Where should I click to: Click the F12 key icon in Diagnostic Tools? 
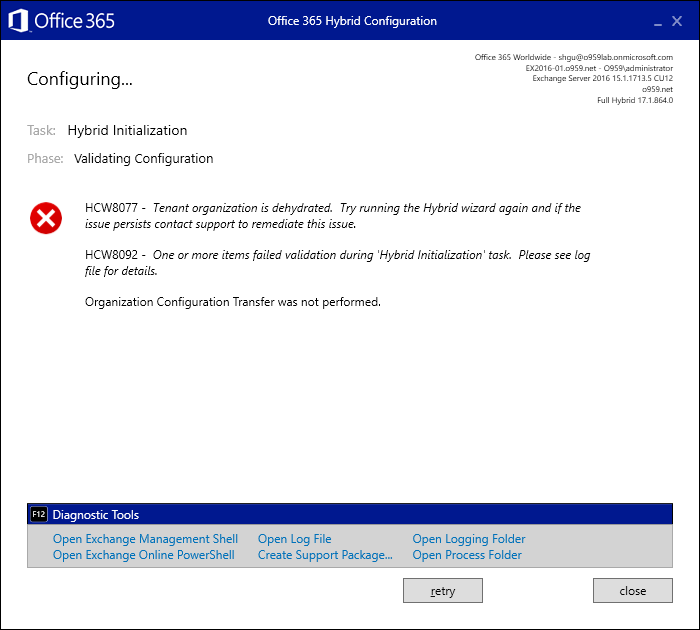coord(38,514)
